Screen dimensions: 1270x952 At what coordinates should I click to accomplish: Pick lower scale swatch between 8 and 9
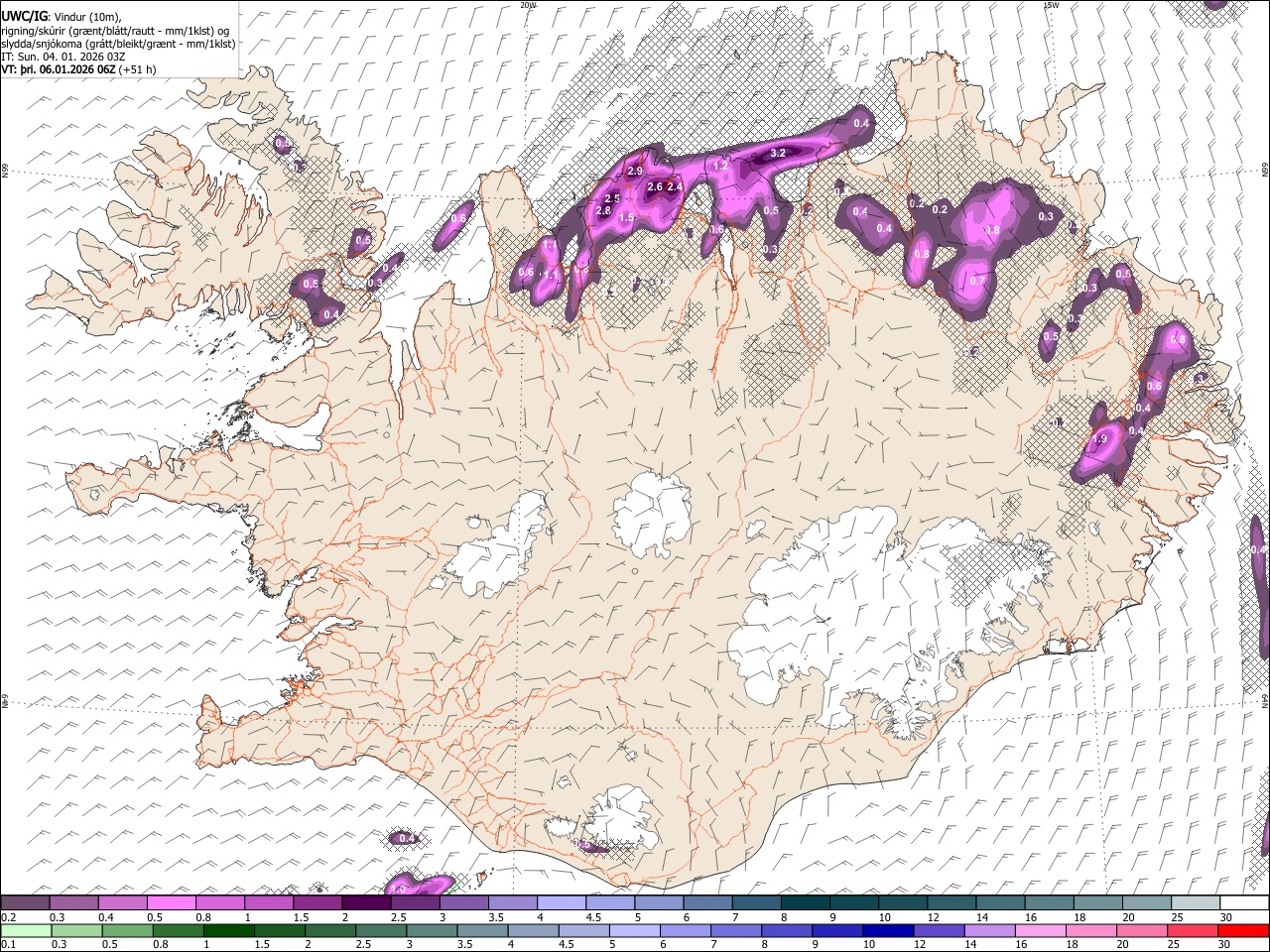[788, 930]
